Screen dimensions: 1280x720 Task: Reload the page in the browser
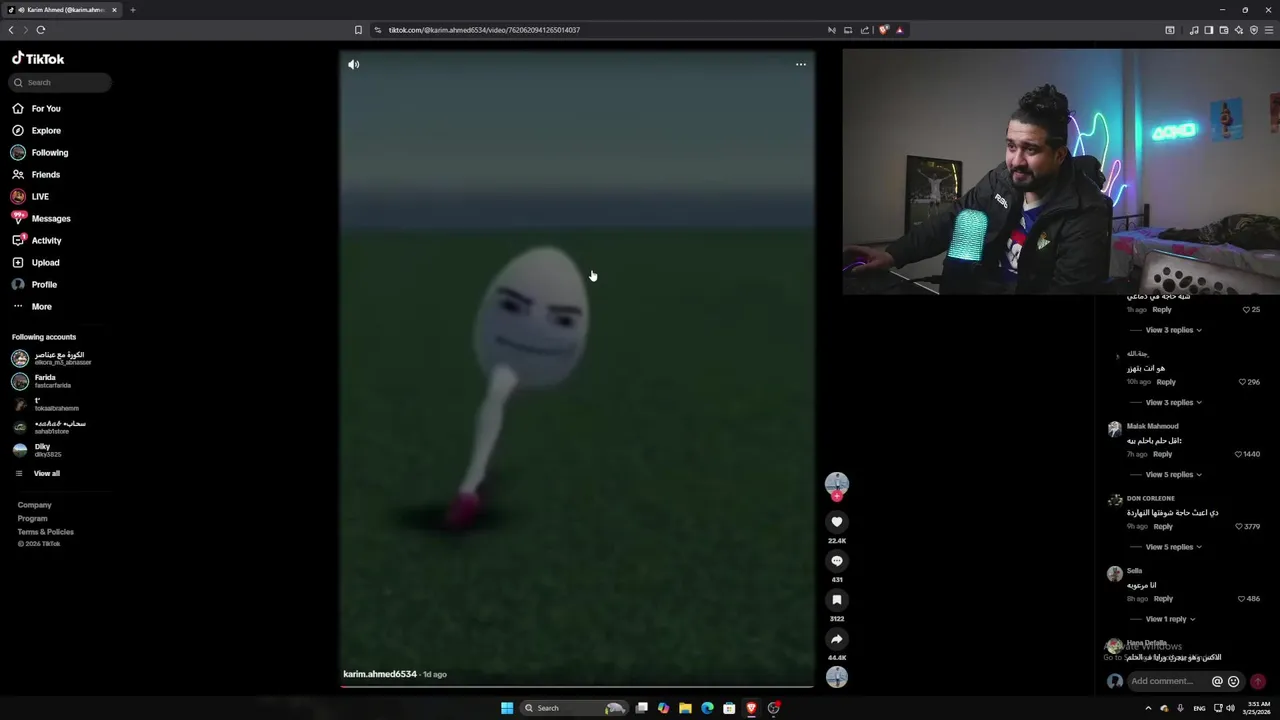(41, 30)
